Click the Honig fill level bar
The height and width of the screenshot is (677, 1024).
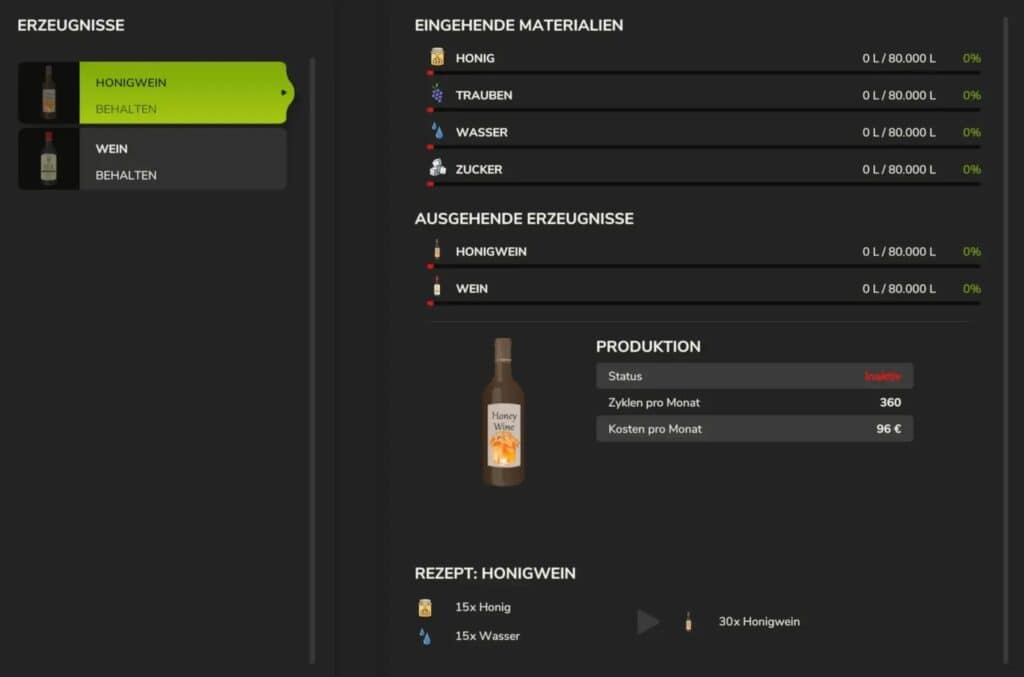click(x=700, y=71)
